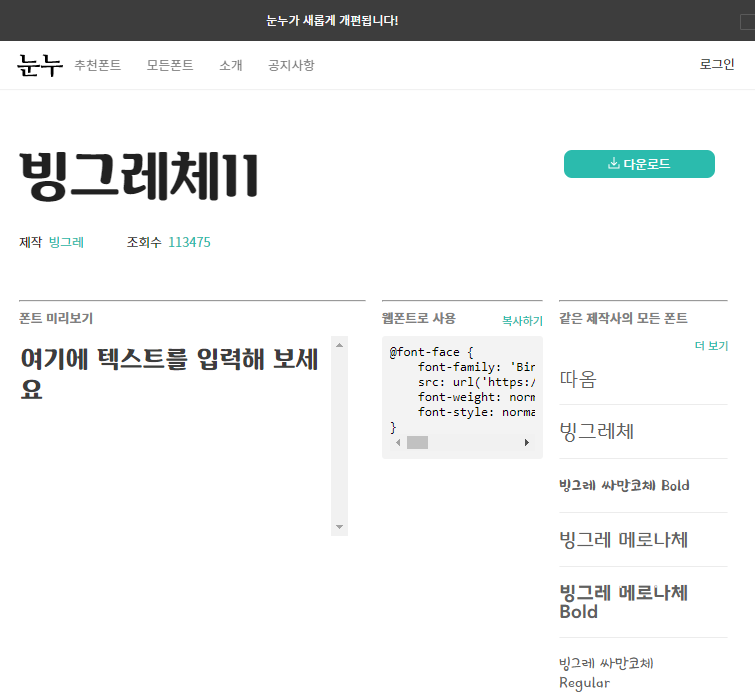
Task: Open the 빙그레 creator link
Action: click(x=66, y=242)
